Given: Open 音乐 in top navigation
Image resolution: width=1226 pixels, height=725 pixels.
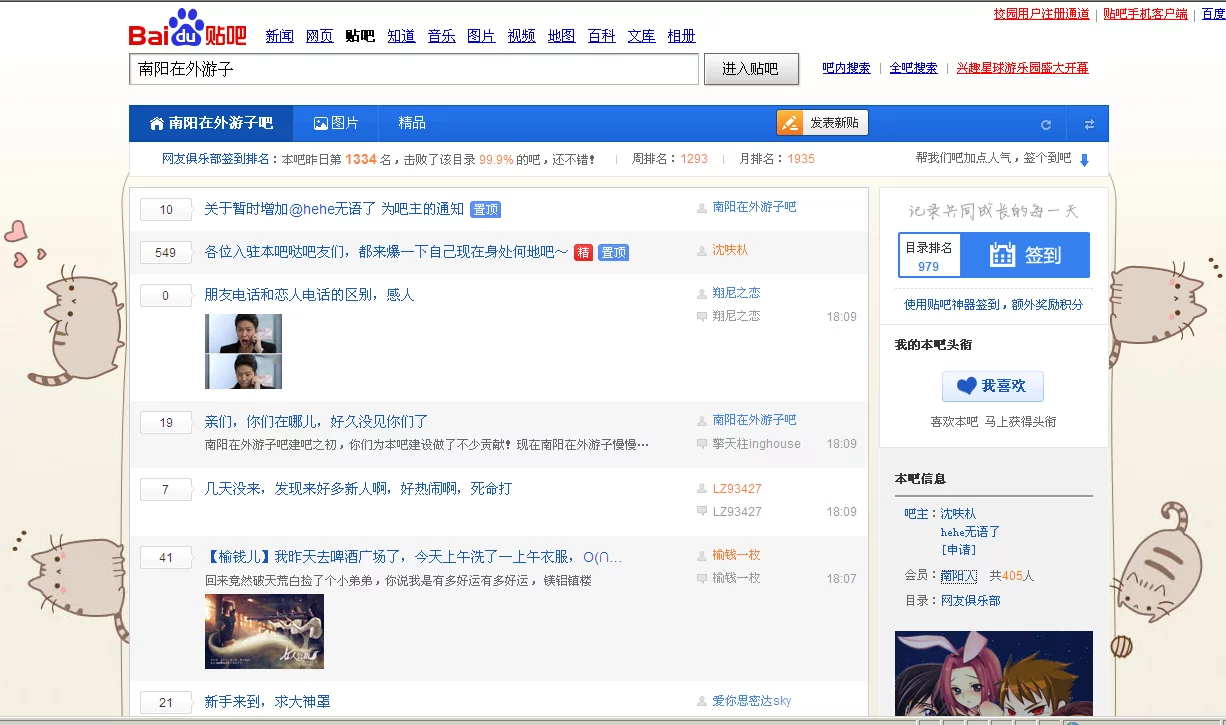Looking at the screenshot, I should pyautogui.click(x=442, y=36).
